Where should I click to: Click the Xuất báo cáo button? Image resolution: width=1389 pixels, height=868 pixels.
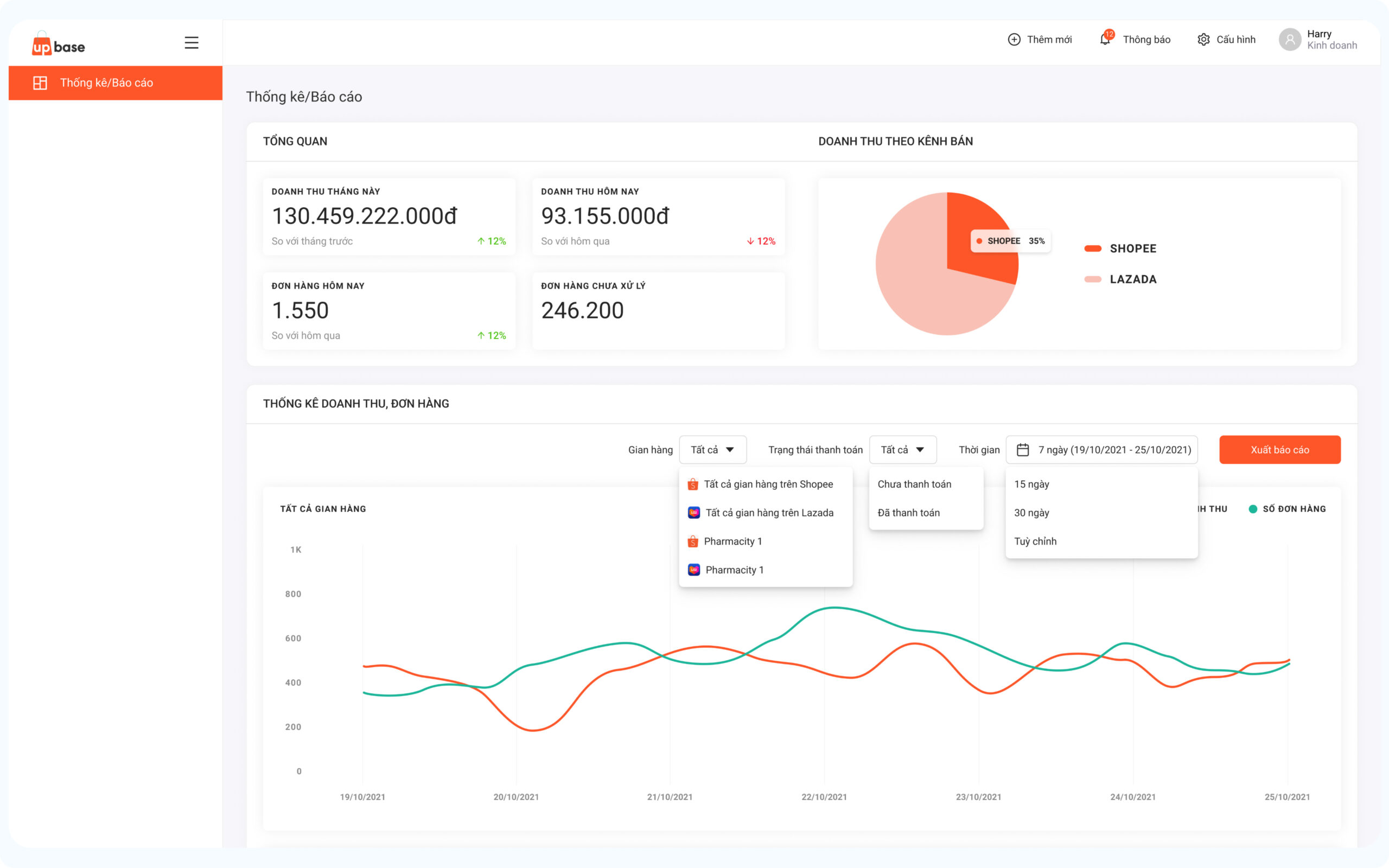click(x=1279, y=450)
